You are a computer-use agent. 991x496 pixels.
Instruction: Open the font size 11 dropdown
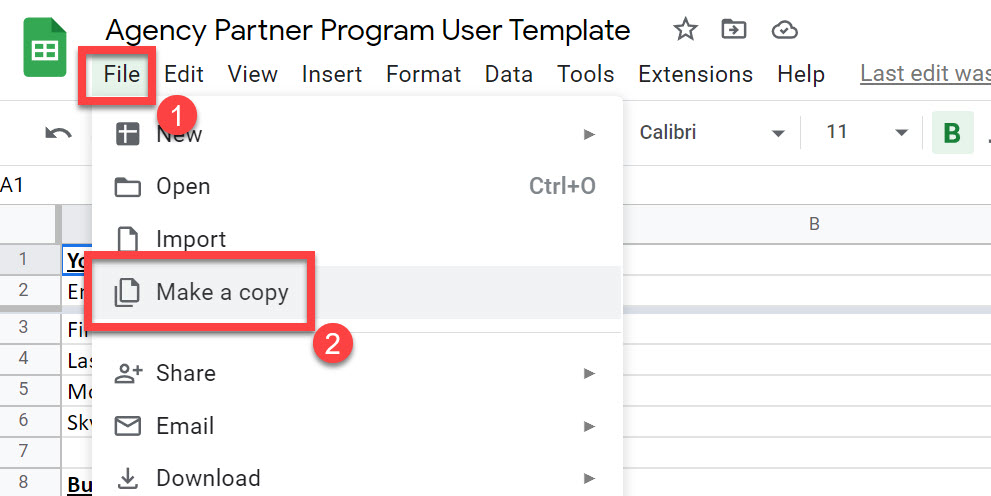(866, 133)
